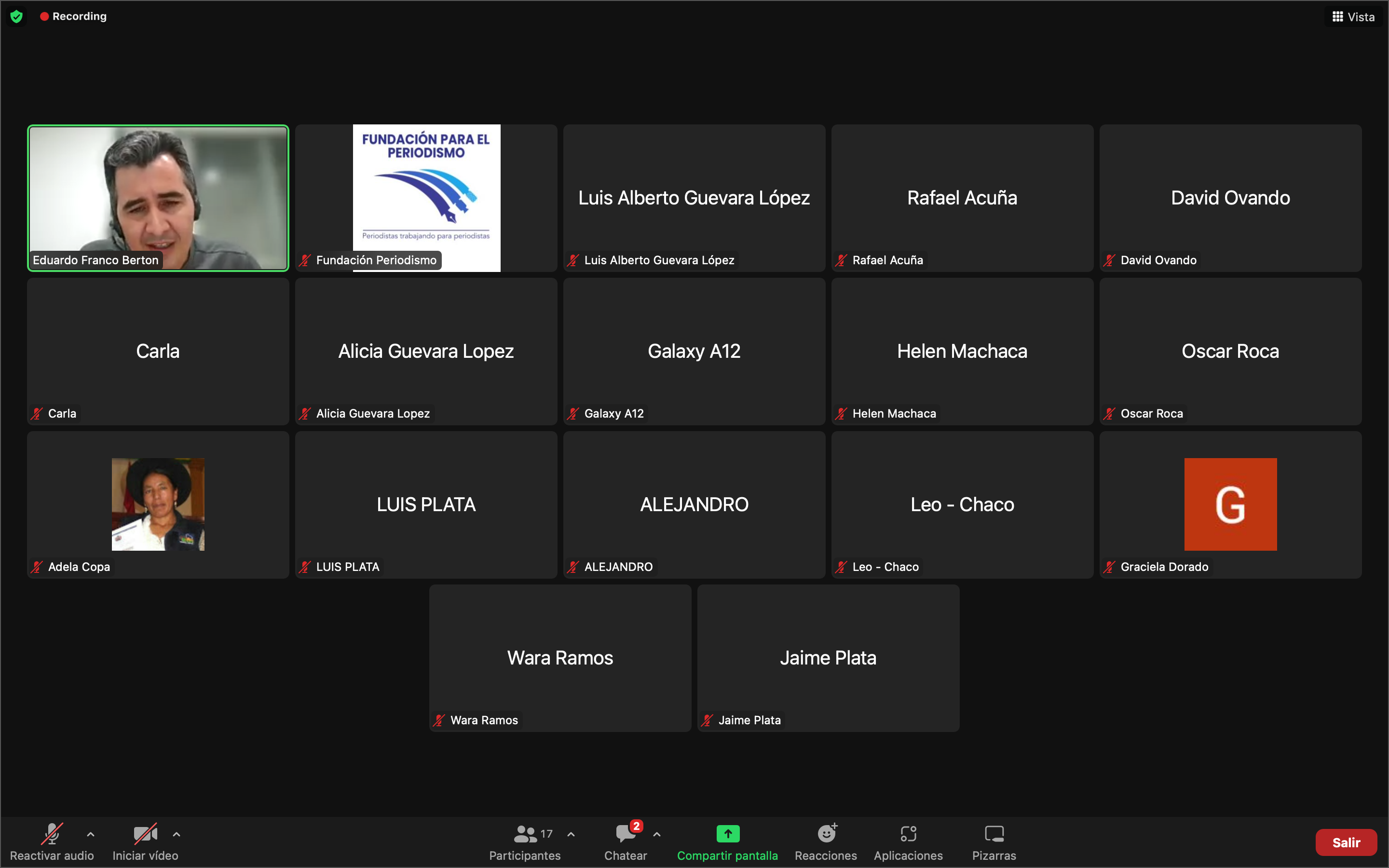
Task: Click the green encryption shield icon
Action: [x=17, y=17]
